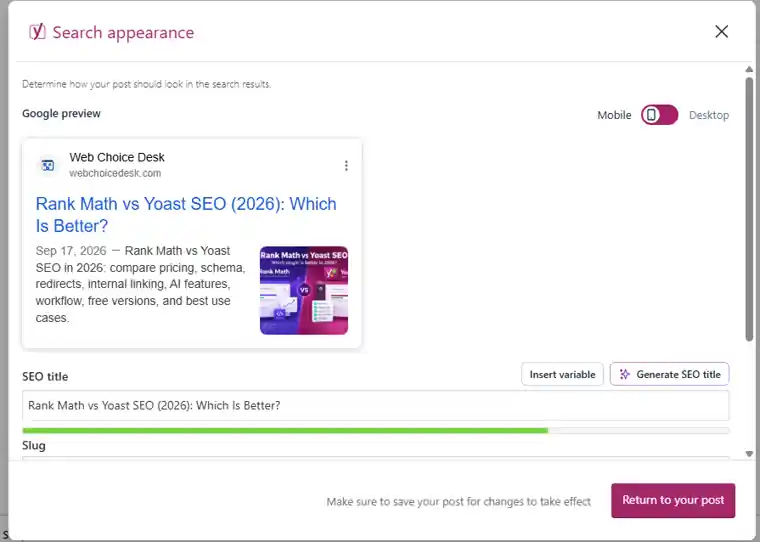The width and height of the screenshot is (760, 542).
Task: Select the Desktop preview label
Action: (x=709, y=115)
